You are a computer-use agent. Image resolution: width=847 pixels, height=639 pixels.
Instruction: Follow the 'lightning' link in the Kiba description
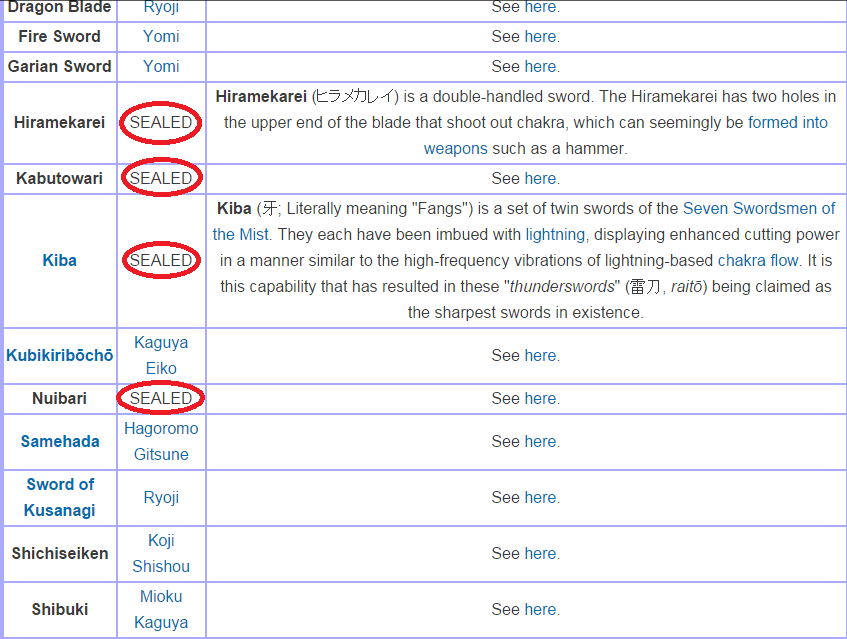coord(553,234)
